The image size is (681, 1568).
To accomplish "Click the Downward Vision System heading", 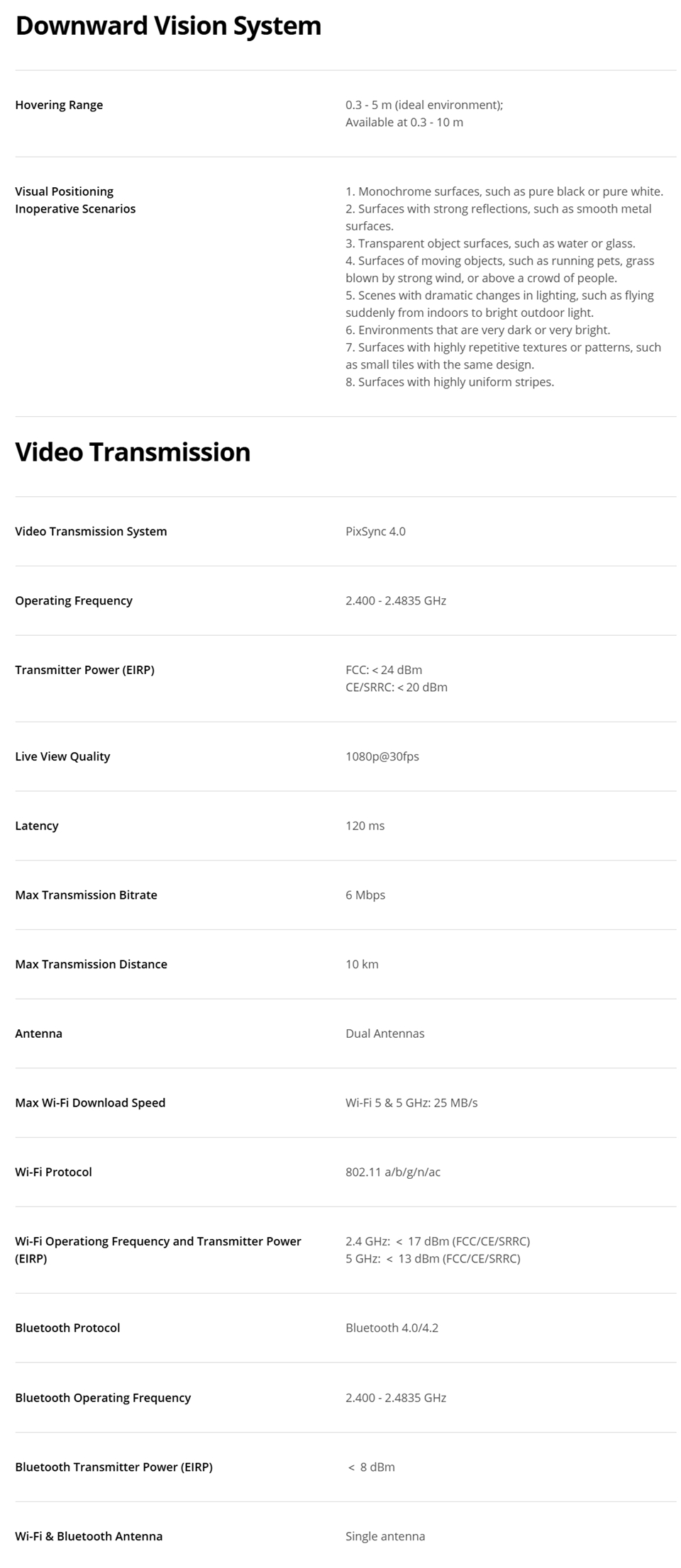I will click(168, 26).
